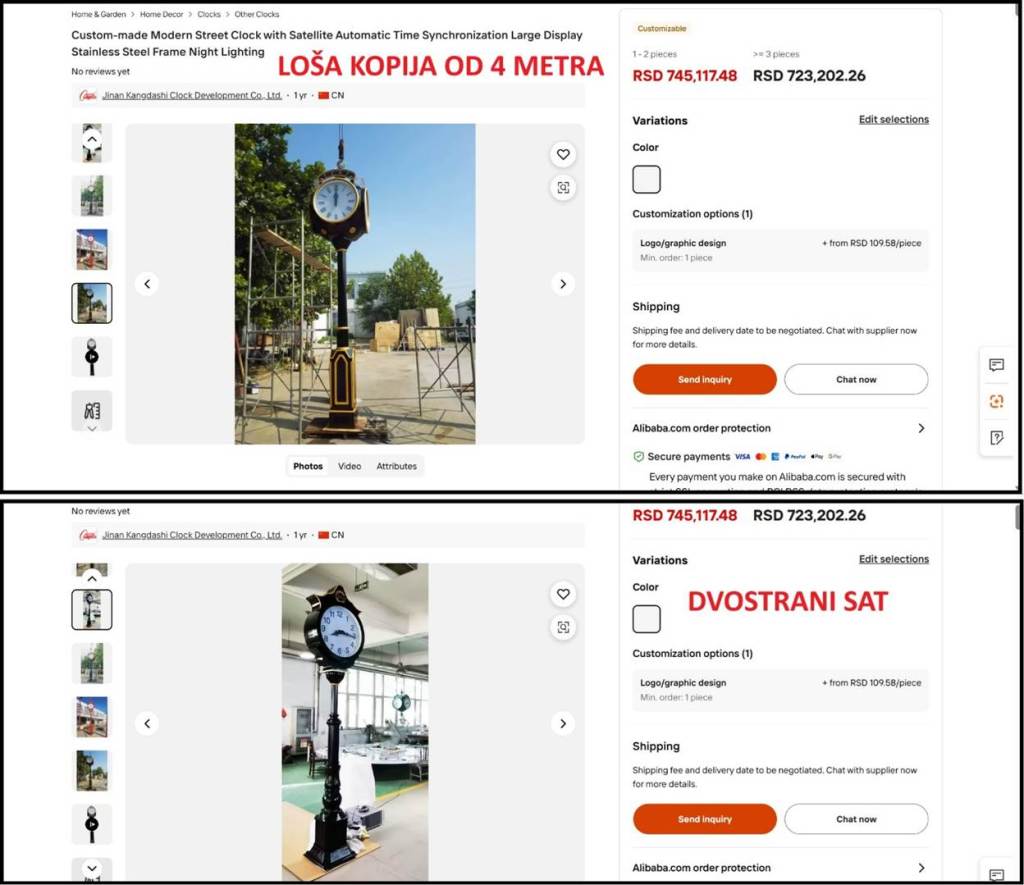
Task: Expand order protection arrow in bottom listing
Action: tap(921, 868)
